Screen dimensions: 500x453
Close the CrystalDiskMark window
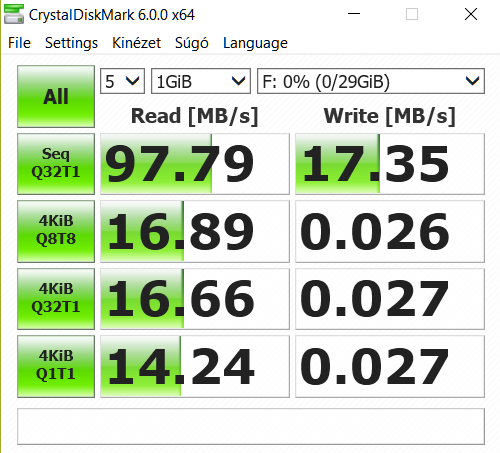pyautogui.click(x=471, y=14)
